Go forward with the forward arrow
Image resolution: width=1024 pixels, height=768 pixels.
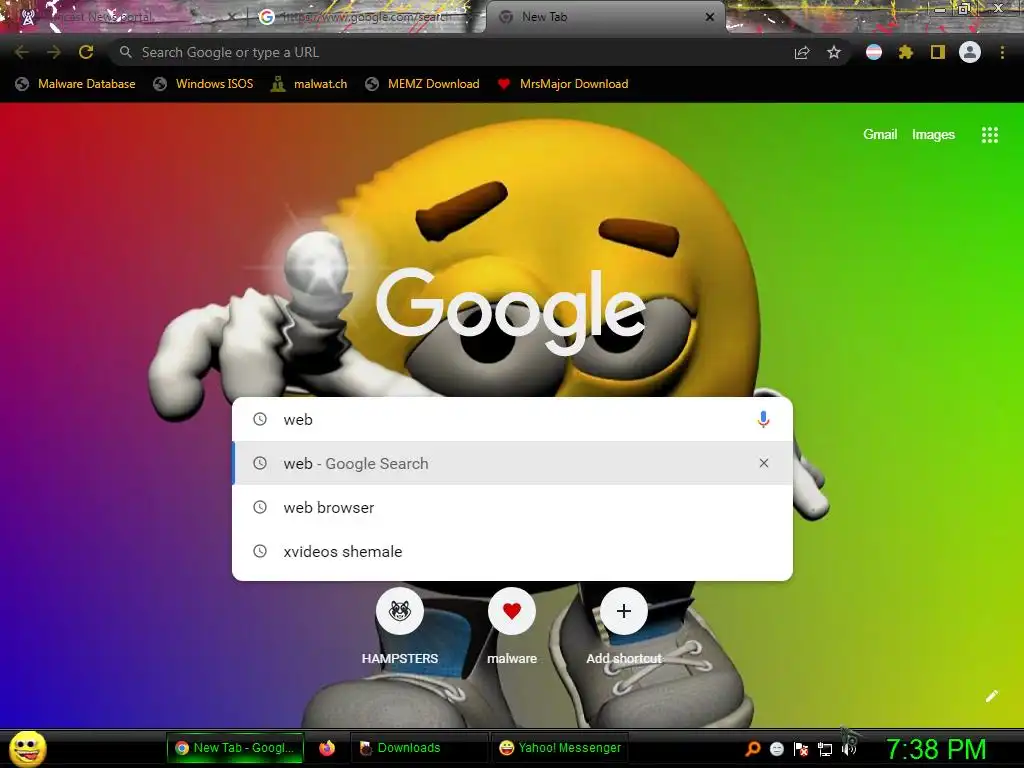point(54,52)
